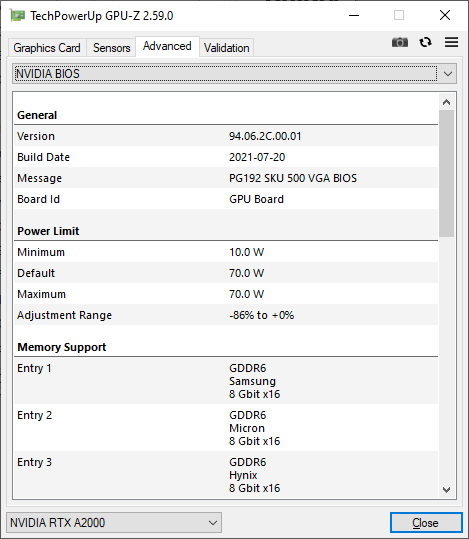The image size is (469, 539).
Task: Select the Minimum power value 10.0 W
Action: point(247,252)
